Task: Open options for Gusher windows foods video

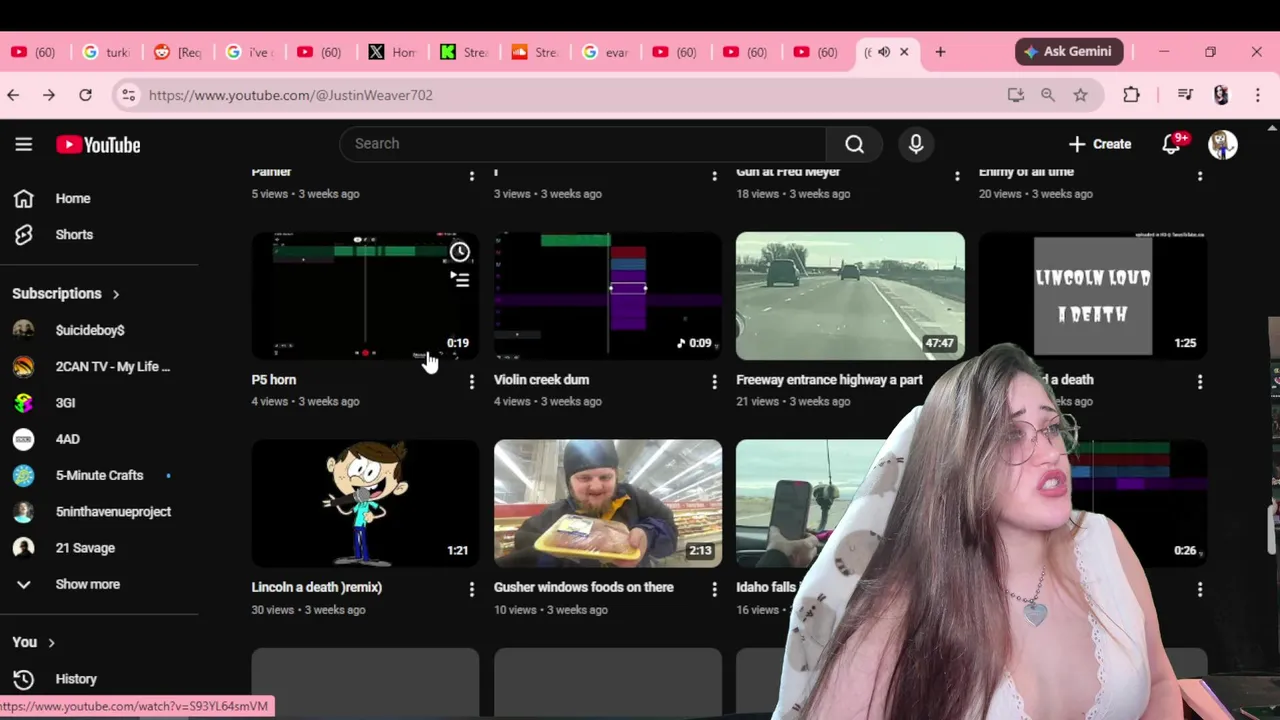Action: [x=714, y=590]
